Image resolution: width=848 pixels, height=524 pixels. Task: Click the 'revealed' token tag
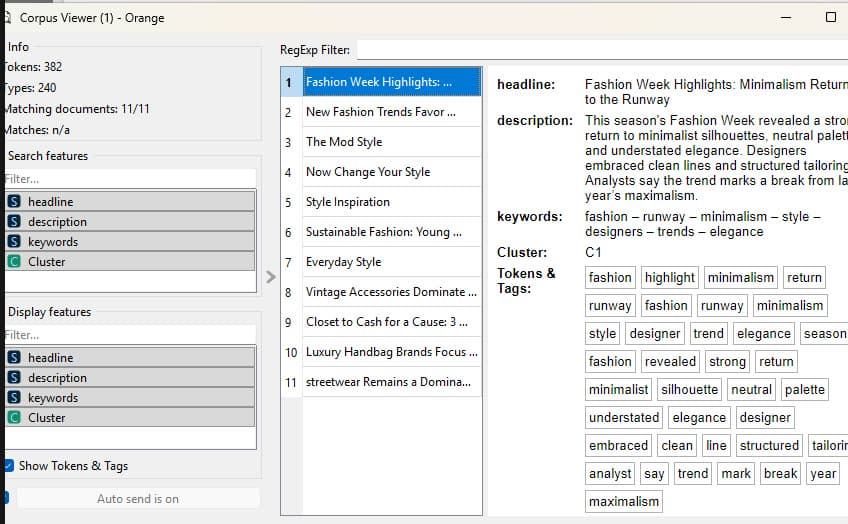[x=670, y=361]
